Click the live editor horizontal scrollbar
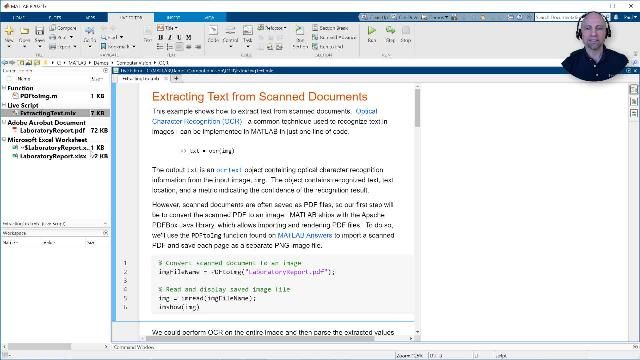Screen dimensions: 640x360 [x=260, y=338]
